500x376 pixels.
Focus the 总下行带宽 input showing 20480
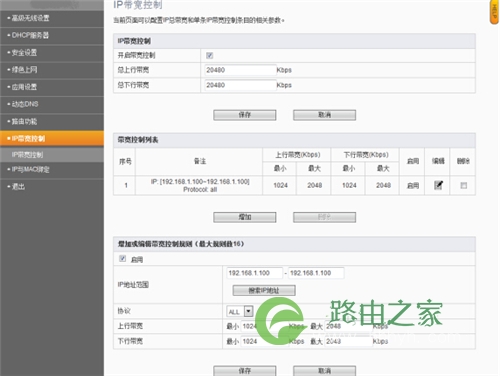click(240, 85)
